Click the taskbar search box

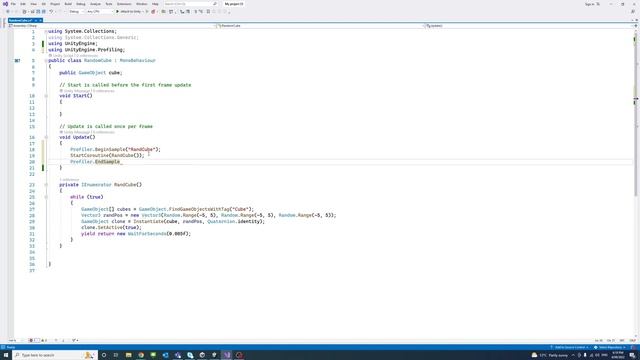click(x=55, y=355)
